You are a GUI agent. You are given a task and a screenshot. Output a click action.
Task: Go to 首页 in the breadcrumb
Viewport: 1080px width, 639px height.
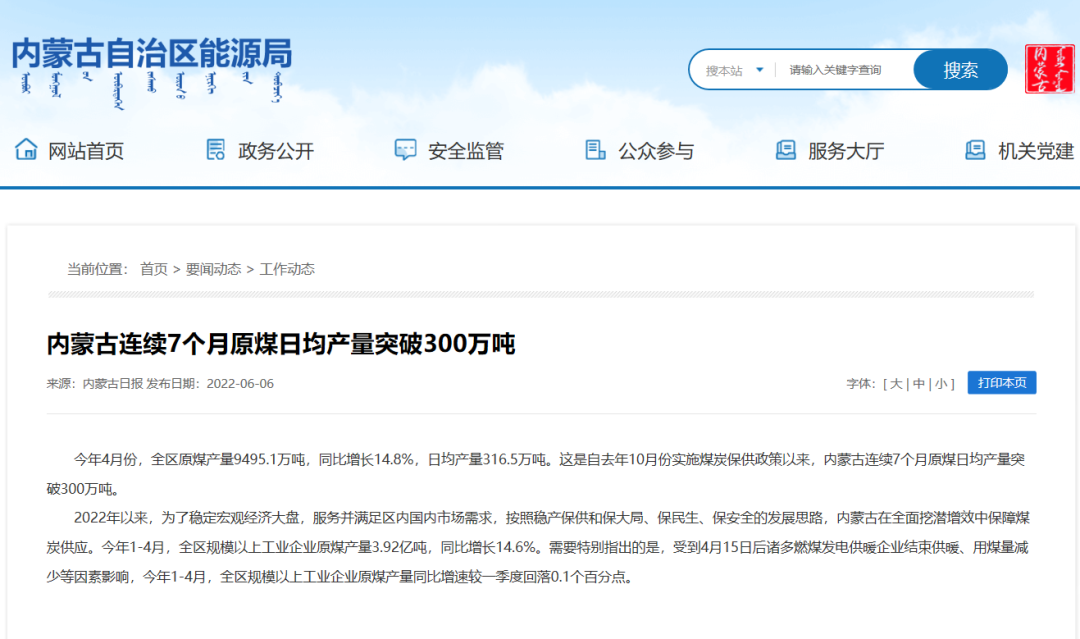click(154, 269)
